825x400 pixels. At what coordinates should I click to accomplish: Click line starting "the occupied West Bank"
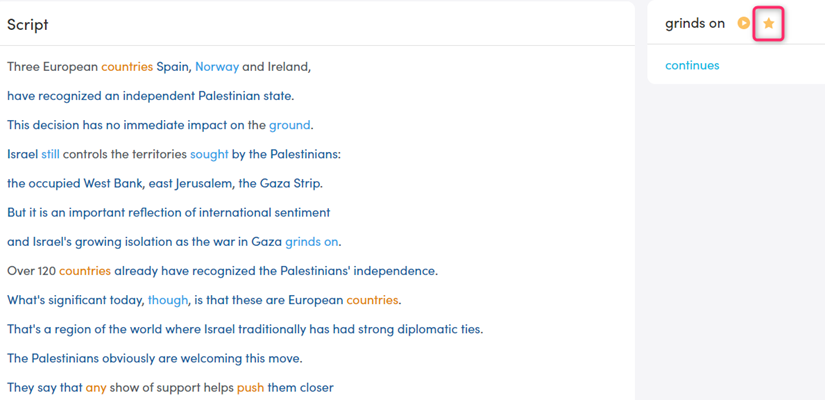click(x=165, y=184)
